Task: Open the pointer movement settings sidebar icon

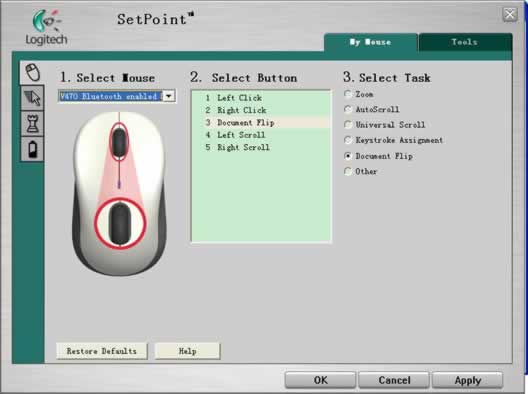Action: (33, 98)
